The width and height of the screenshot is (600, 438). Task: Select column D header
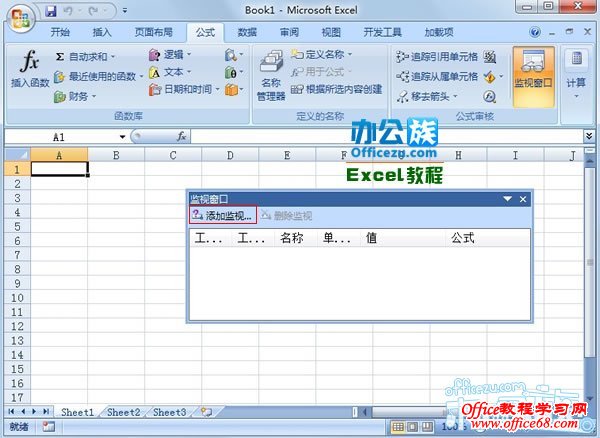[230, 155]
